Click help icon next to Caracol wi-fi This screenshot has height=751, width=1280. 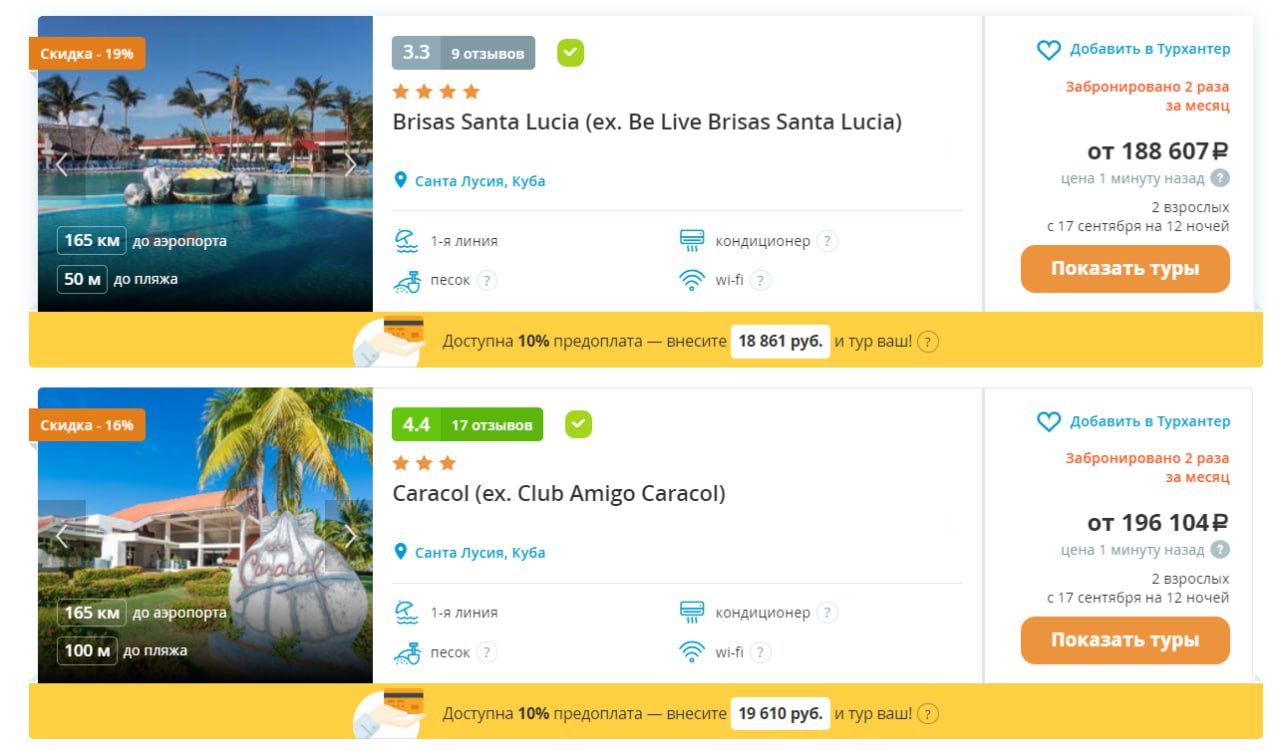(760, 653)
